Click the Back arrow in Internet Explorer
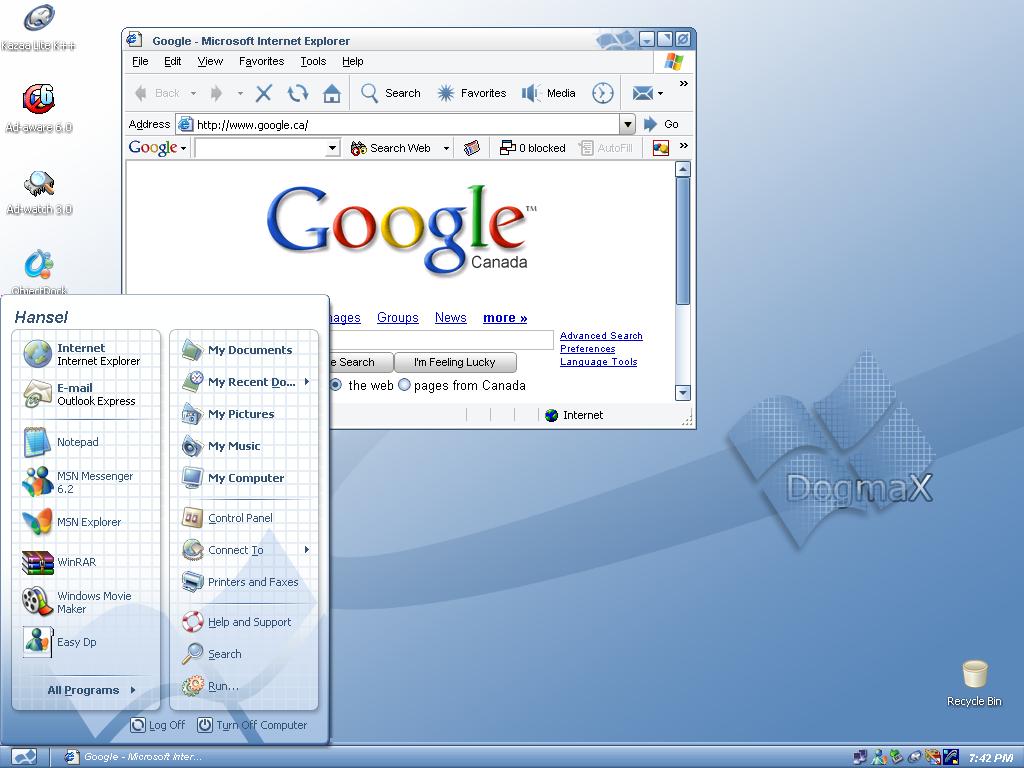Screen dimensions: 1024x768 click(x=157, y=93)
